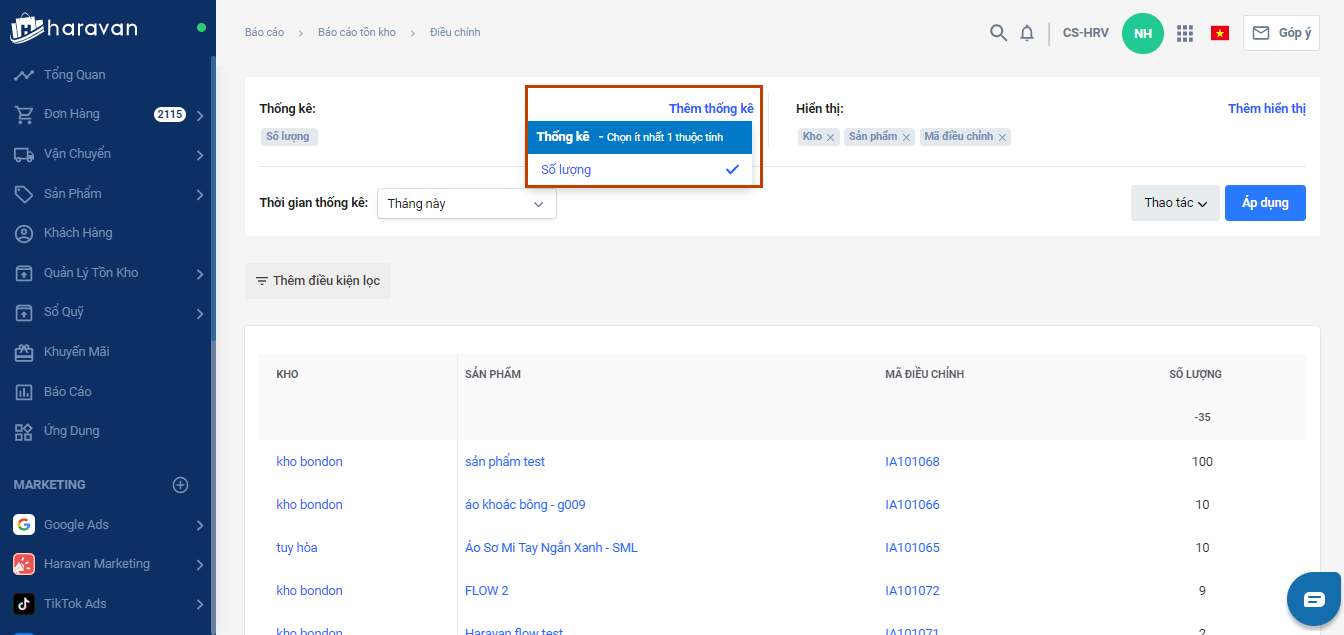Open adjustment code IA101068 link
The height and width of the screenshot is (635, 1344).
[x=912, y=462]
